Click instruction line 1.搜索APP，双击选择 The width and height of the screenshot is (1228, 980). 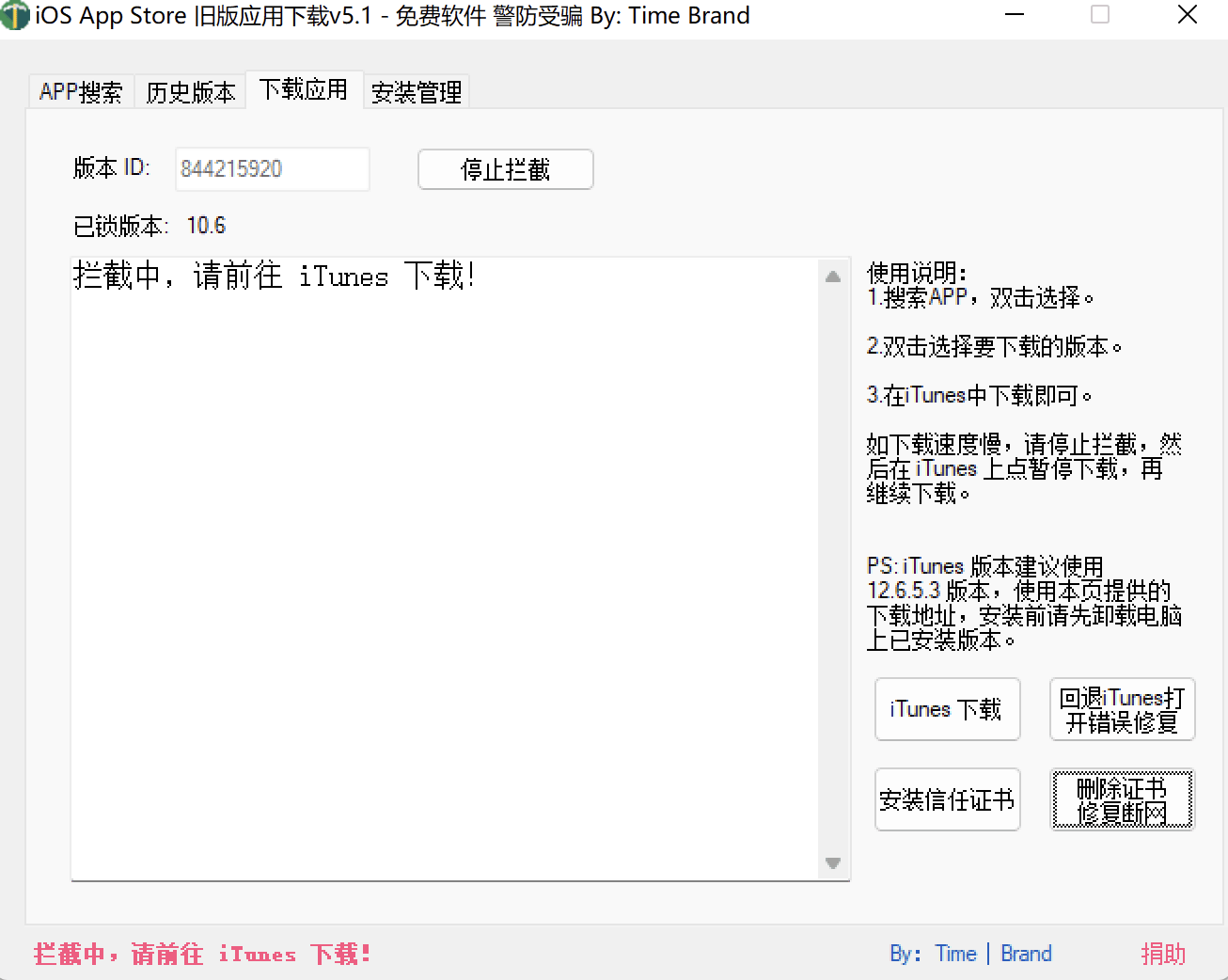pos(981,298)
